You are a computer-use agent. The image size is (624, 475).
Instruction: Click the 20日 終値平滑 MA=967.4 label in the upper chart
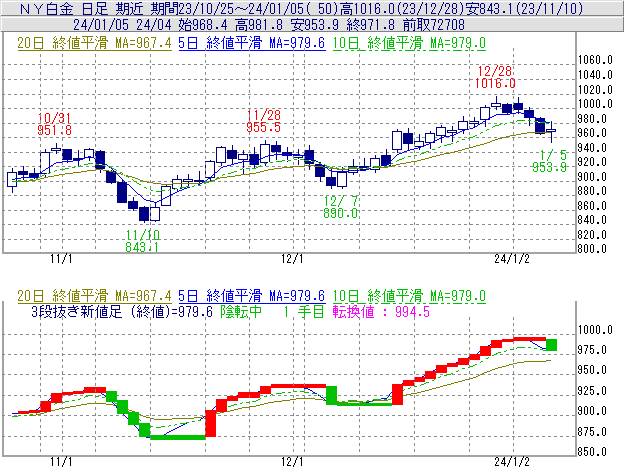(94, 43)
